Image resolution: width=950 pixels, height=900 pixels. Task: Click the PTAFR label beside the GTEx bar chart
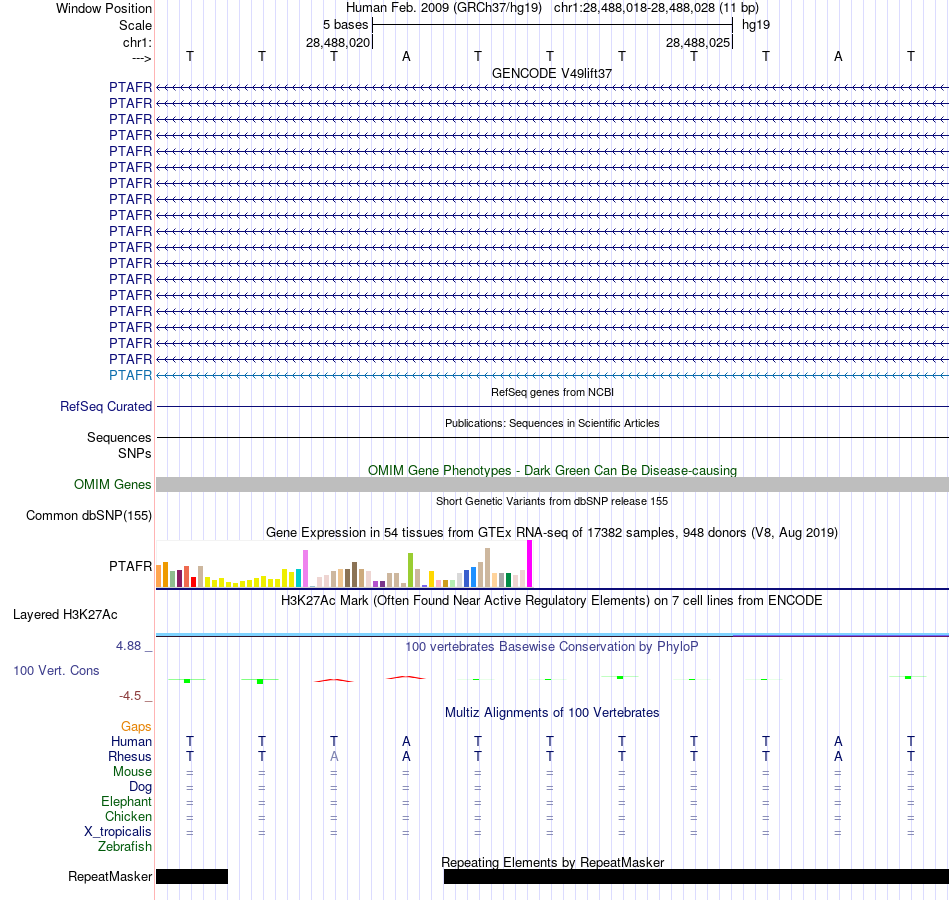point(130,566)
